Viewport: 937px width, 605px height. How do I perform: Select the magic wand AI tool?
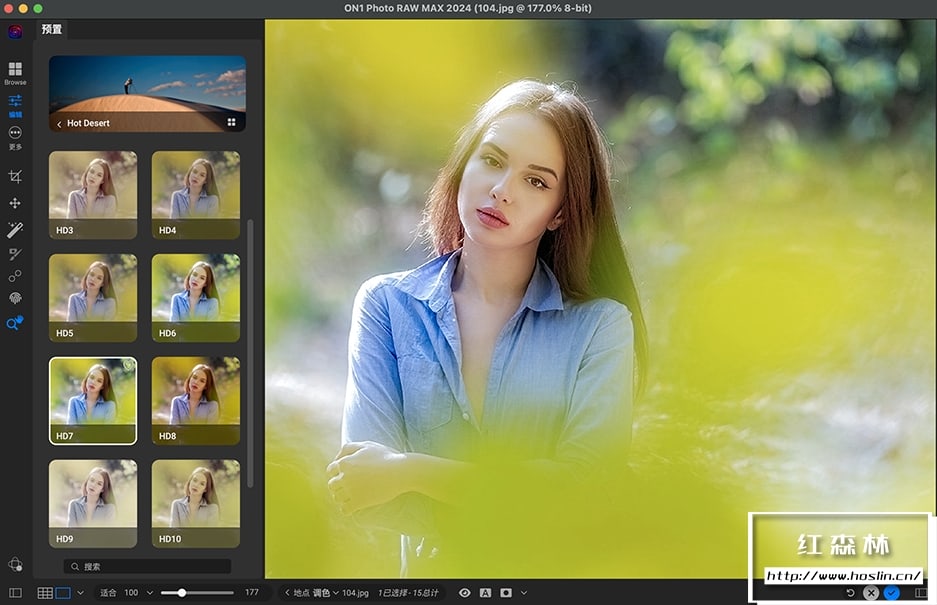tap(15, 230)
